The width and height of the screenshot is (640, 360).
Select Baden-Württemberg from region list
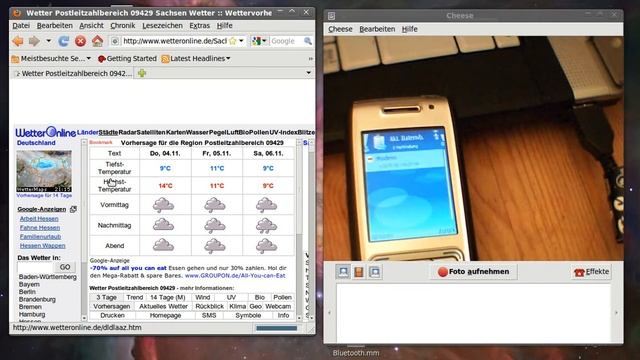47,277
